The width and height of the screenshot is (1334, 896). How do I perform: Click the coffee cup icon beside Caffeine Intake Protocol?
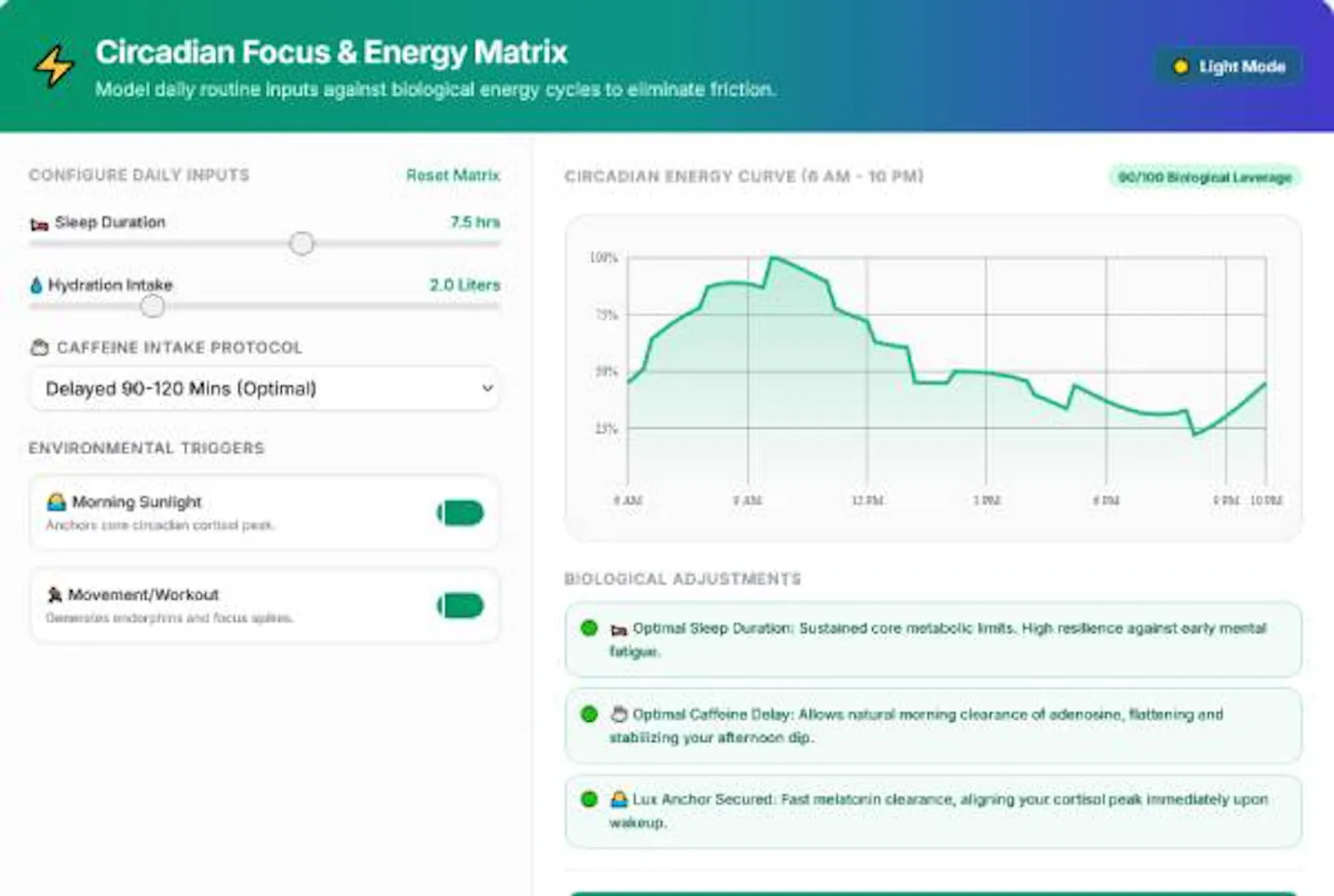tap(39, 348)
